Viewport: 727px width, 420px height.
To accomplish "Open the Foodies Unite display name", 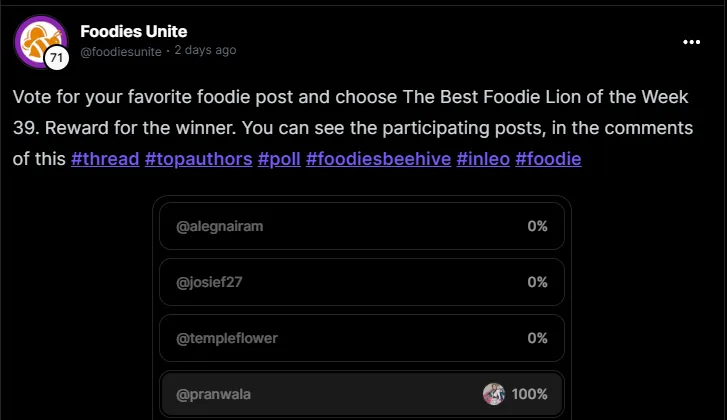I will pyautogui.click(x=134, y=31).
